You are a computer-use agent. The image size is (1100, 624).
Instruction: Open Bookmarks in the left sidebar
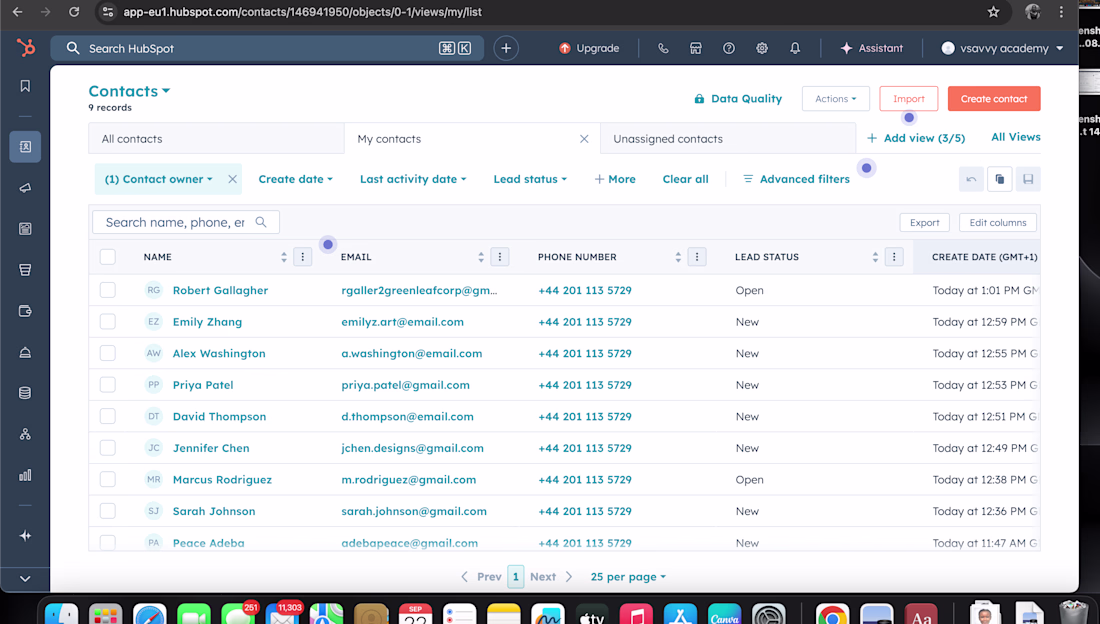coord(25,86)
